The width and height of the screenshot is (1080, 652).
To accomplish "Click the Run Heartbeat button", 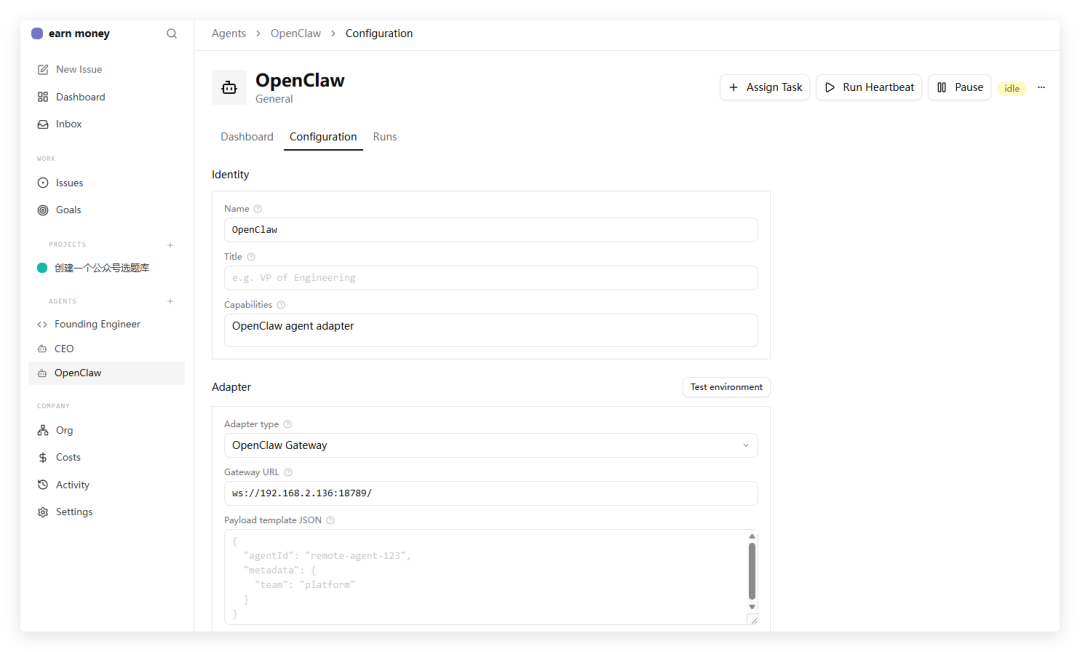I will 869,87.
